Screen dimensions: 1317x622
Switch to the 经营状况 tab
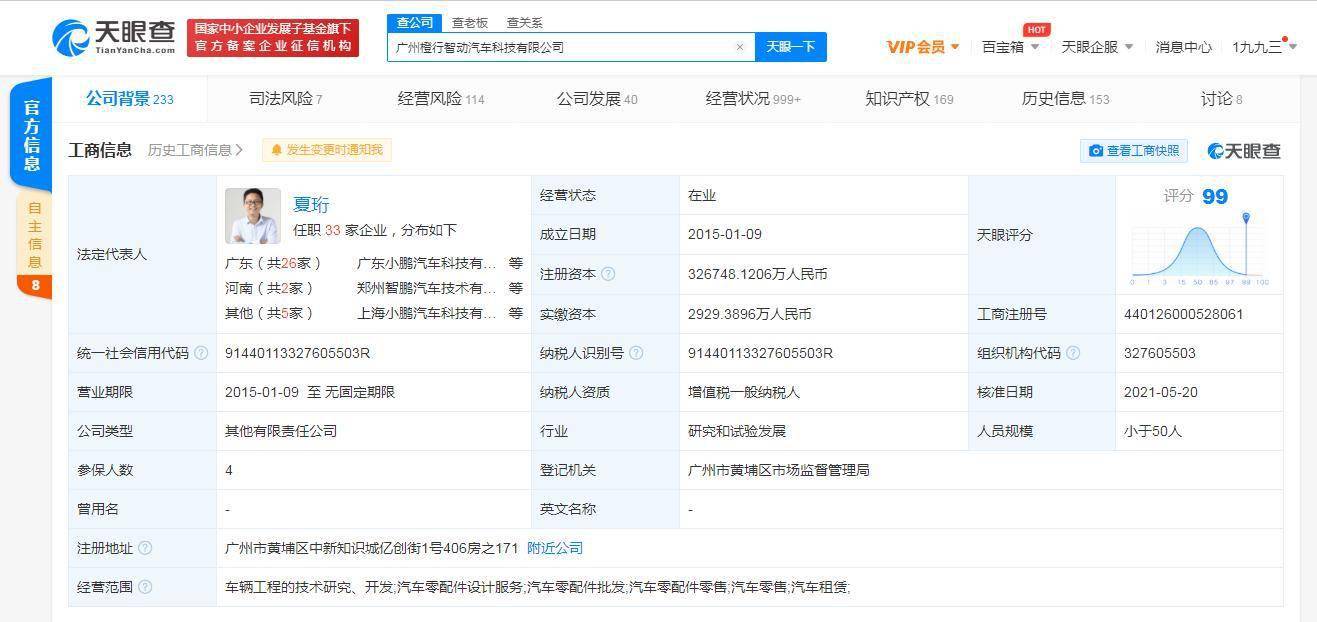(x=753, y=99)
